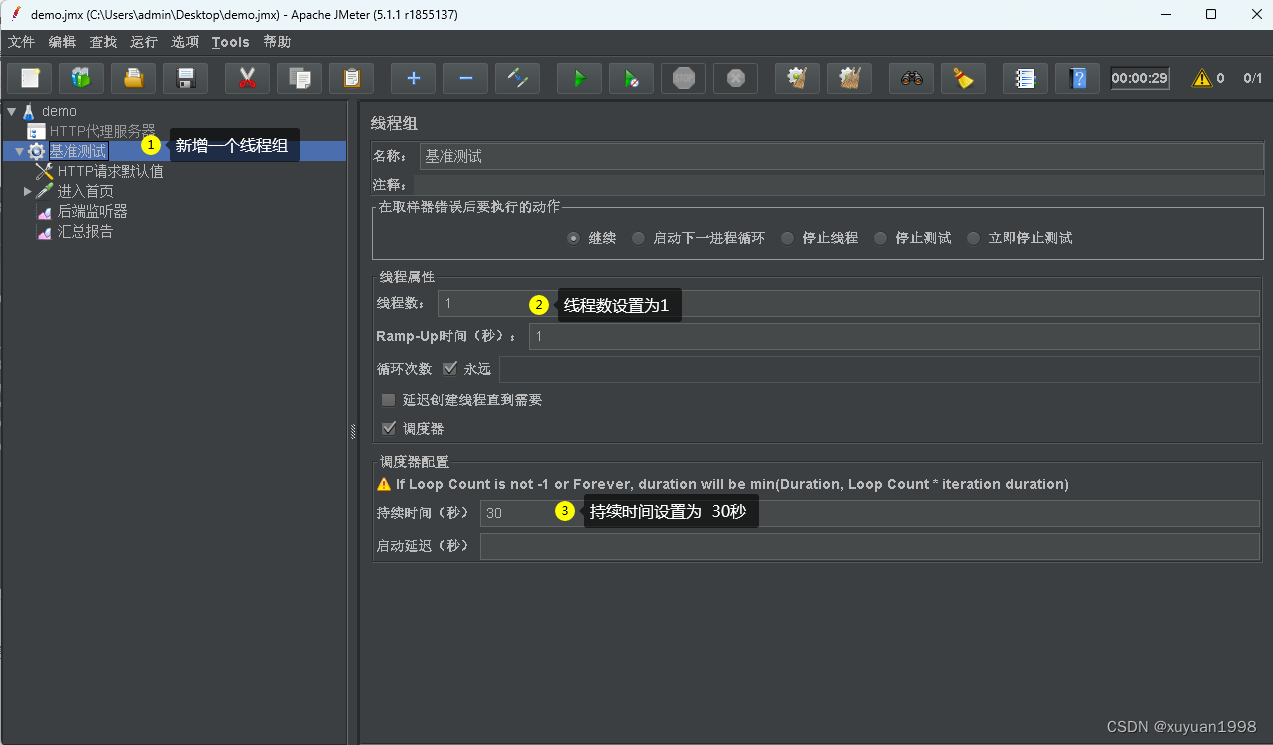This screenshot has width=1273, height=745.
Task: Click the Reset Search icon
Action: point(963,78)
